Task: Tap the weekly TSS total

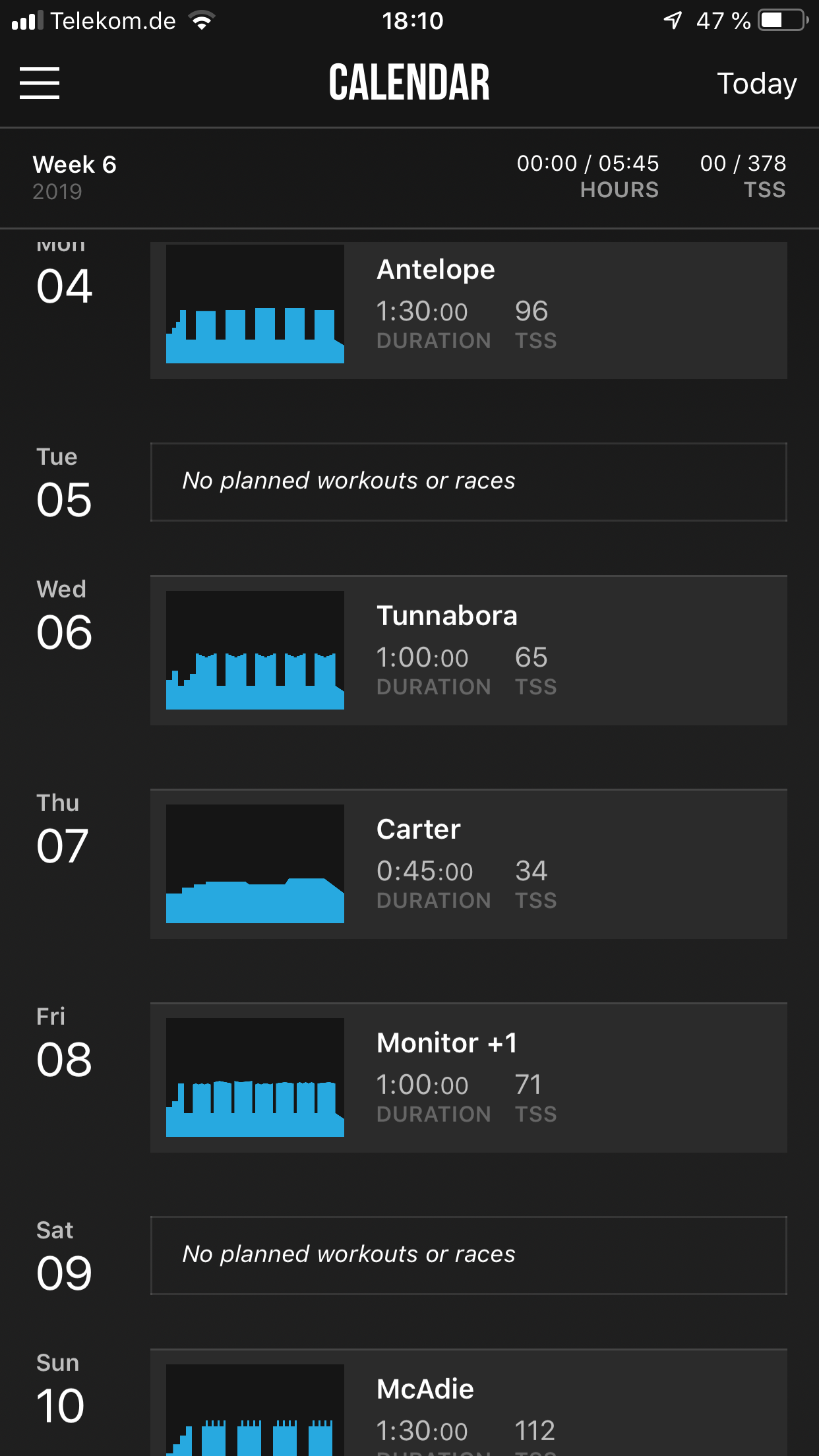Action: 743,176
